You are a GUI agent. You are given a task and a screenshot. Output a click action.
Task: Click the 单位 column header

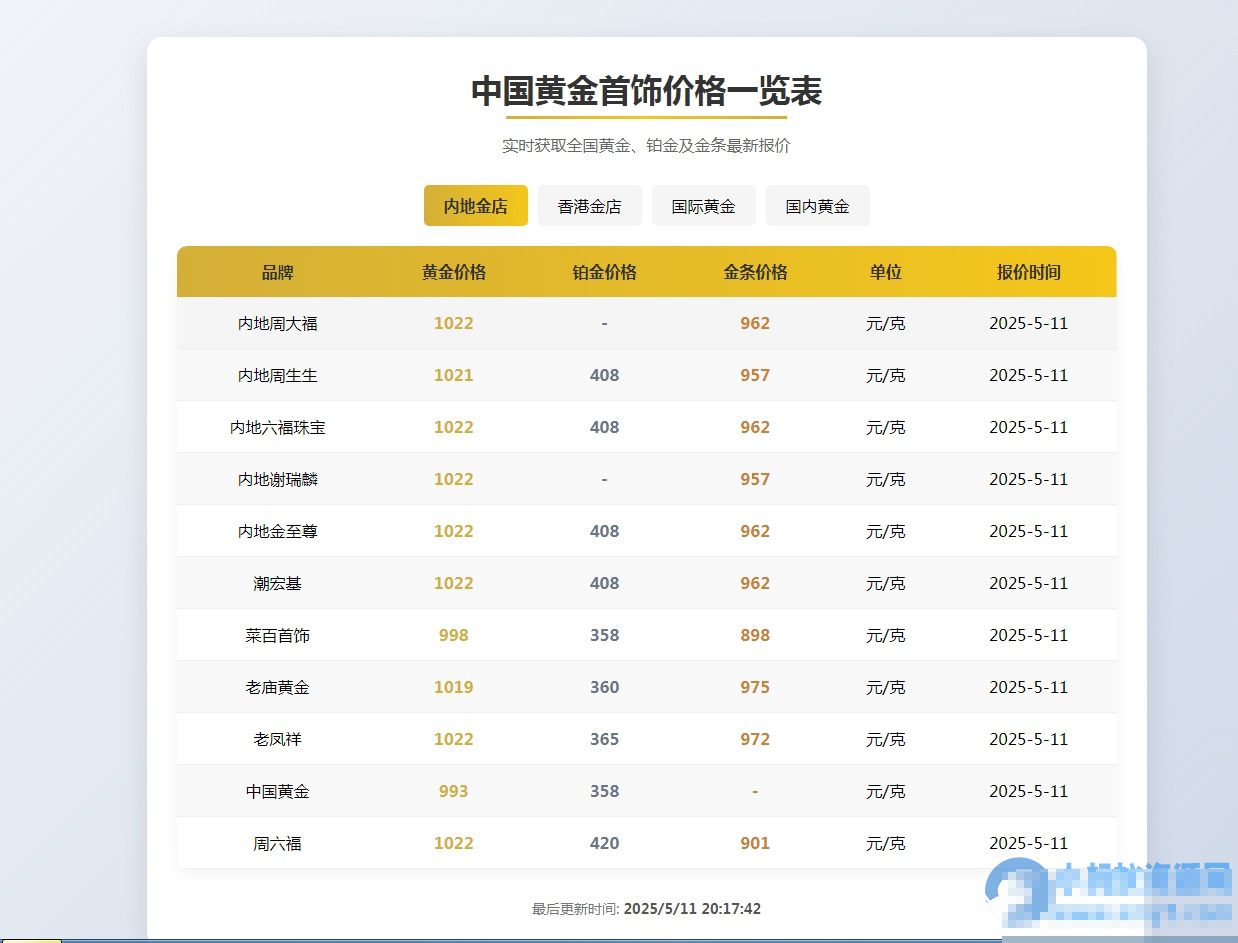pos(885,272)
